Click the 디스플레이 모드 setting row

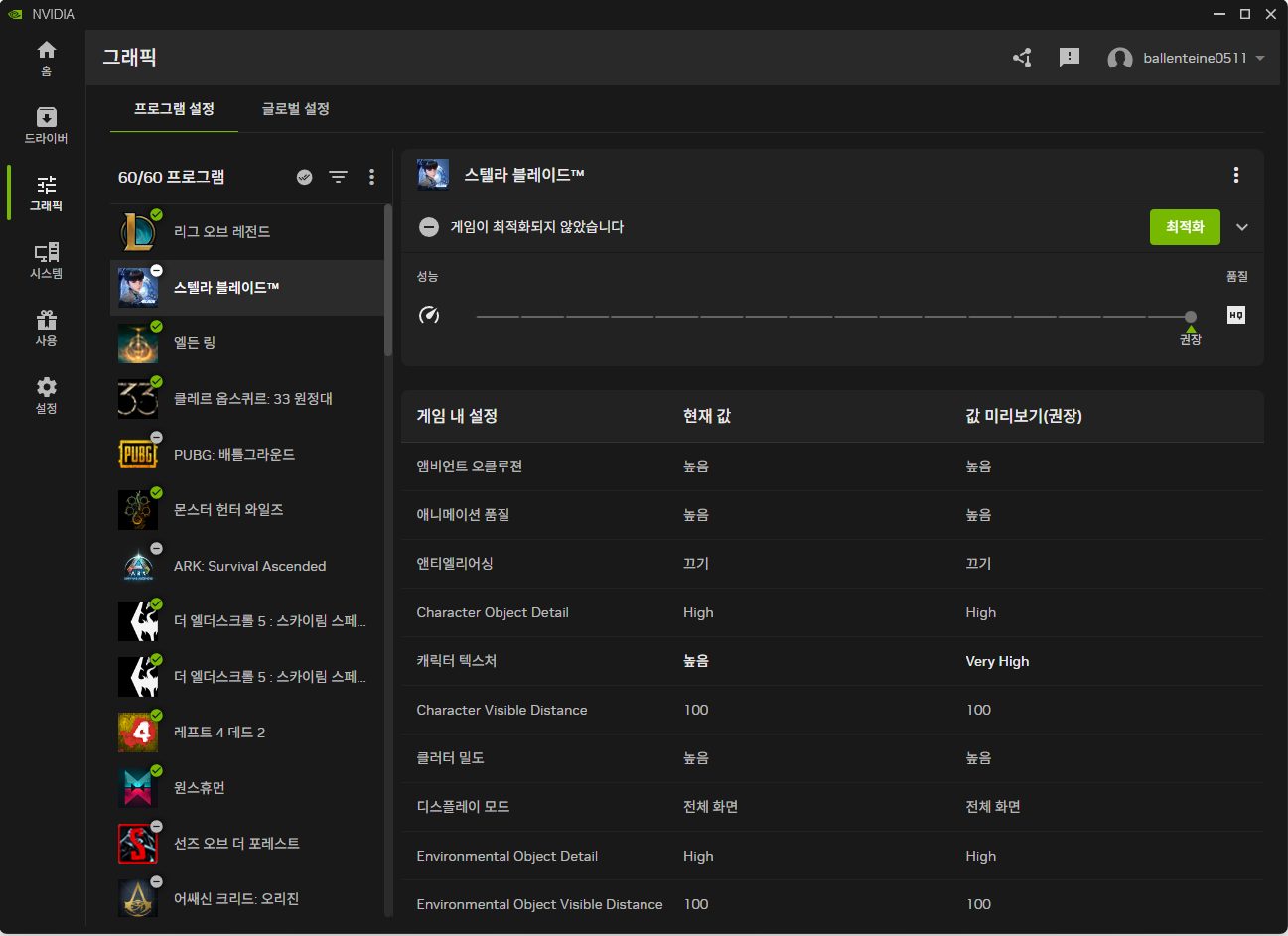click(x=832, y=807)
